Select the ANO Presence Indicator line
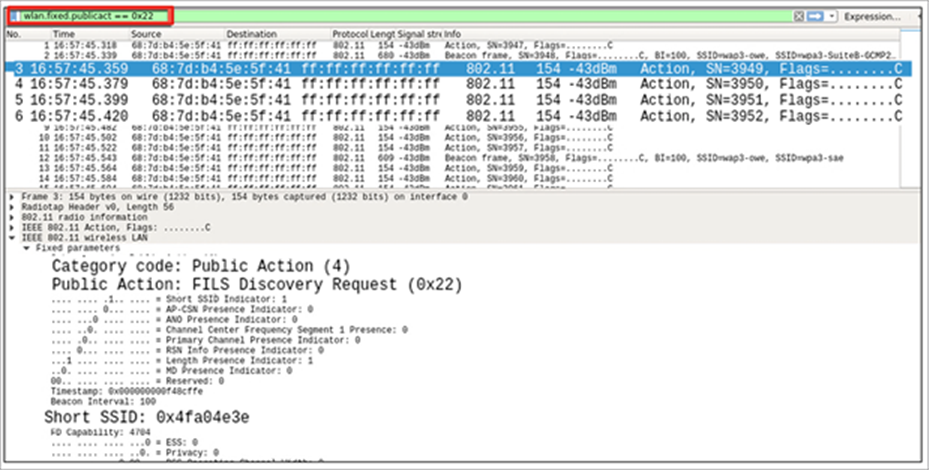Image resolution: width=929 pixels, height=470 pixels. pyautogui.click(x=174, y=319)
